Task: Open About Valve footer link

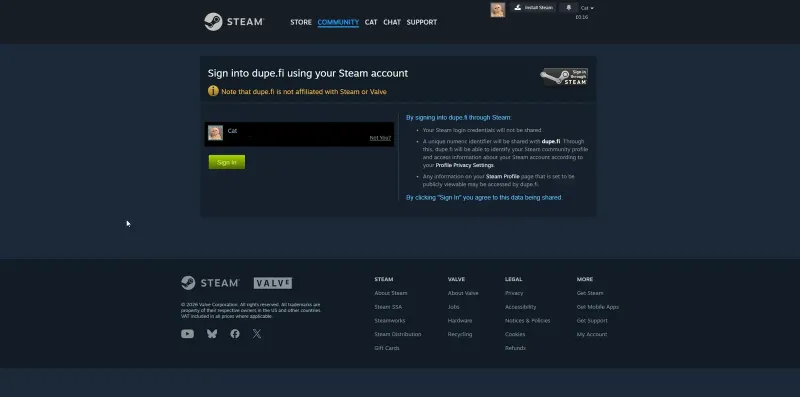Action: (463, 293)
